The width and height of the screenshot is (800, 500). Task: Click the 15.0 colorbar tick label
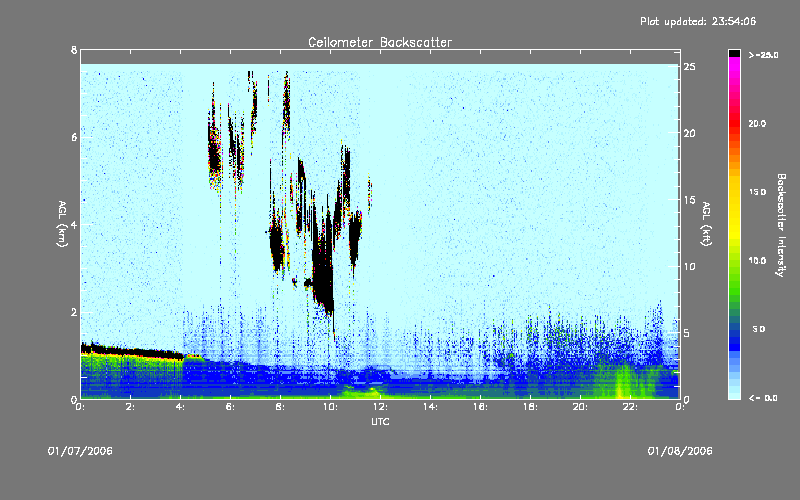point(757,192)
